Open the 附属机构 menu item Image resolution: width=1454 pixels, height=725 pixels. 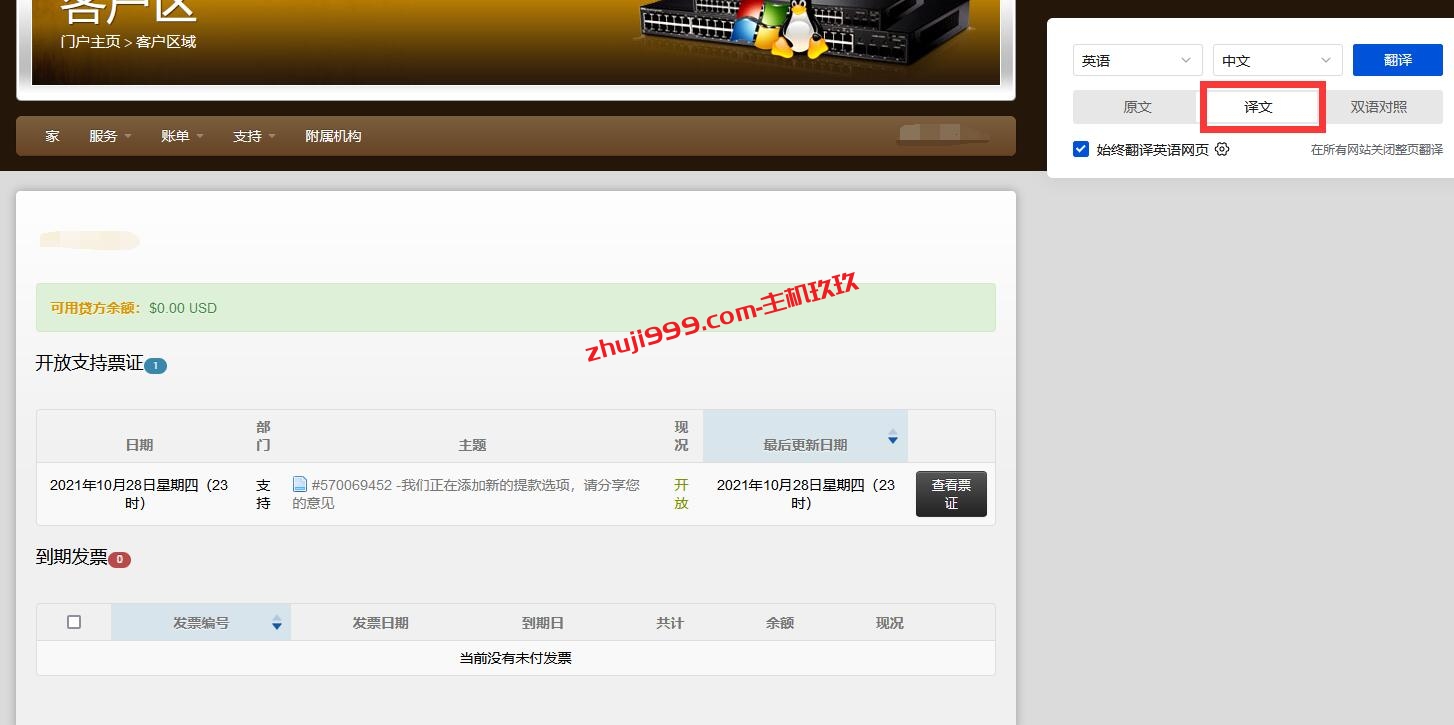[x=333, y=136]
